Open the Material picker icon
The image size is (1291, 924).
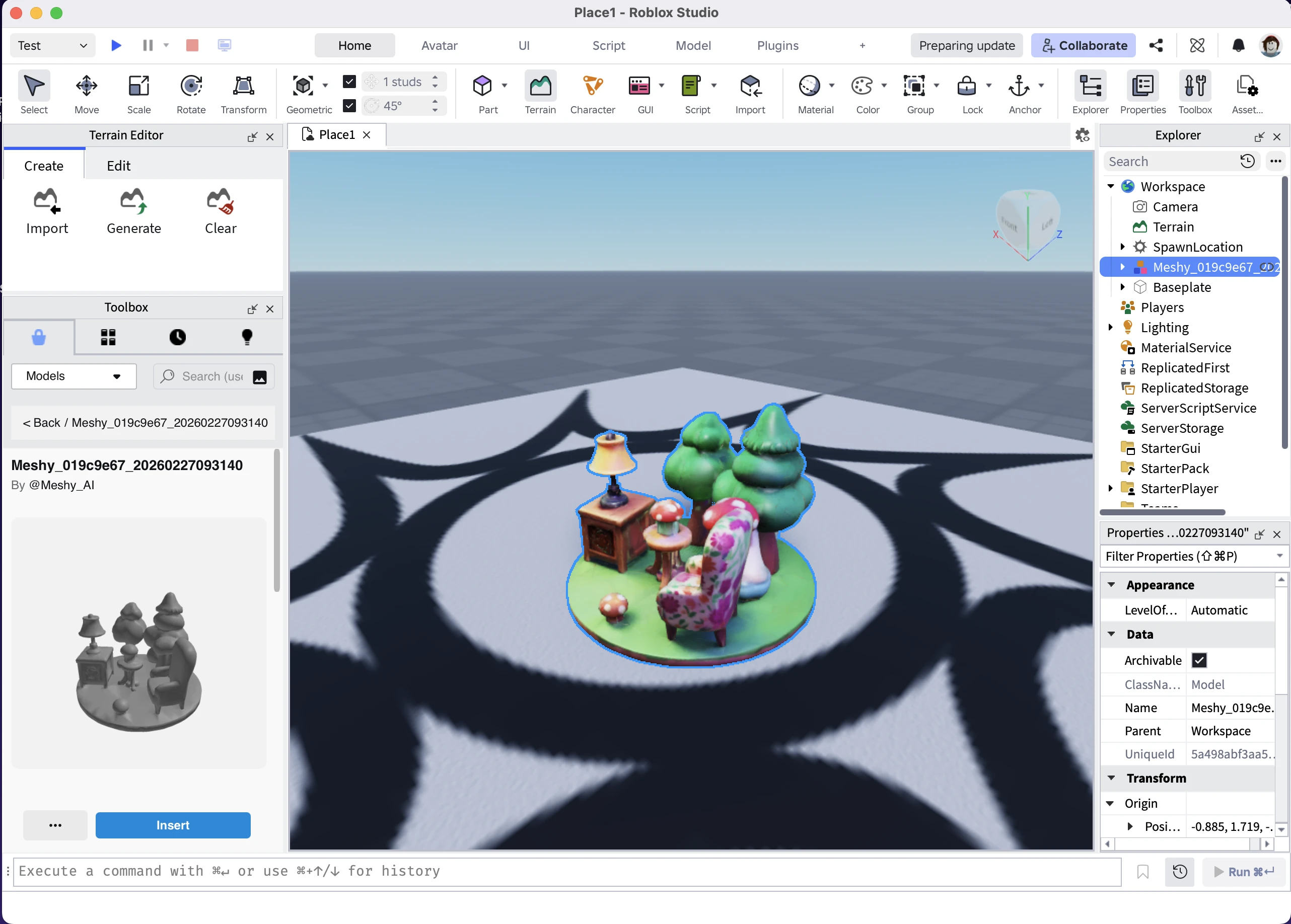809,87
